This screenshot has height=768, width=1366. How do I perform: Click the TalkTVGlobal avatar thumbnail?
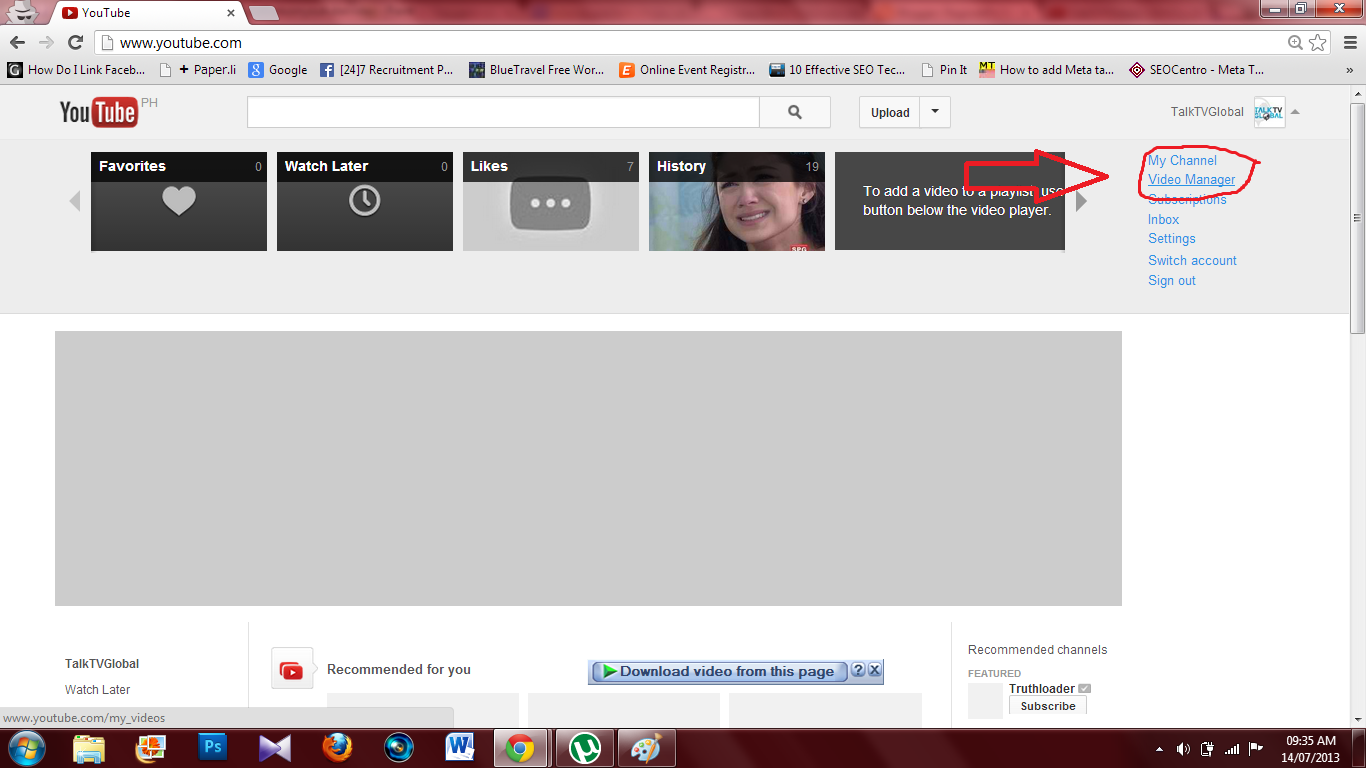(x=1269, y=112)
